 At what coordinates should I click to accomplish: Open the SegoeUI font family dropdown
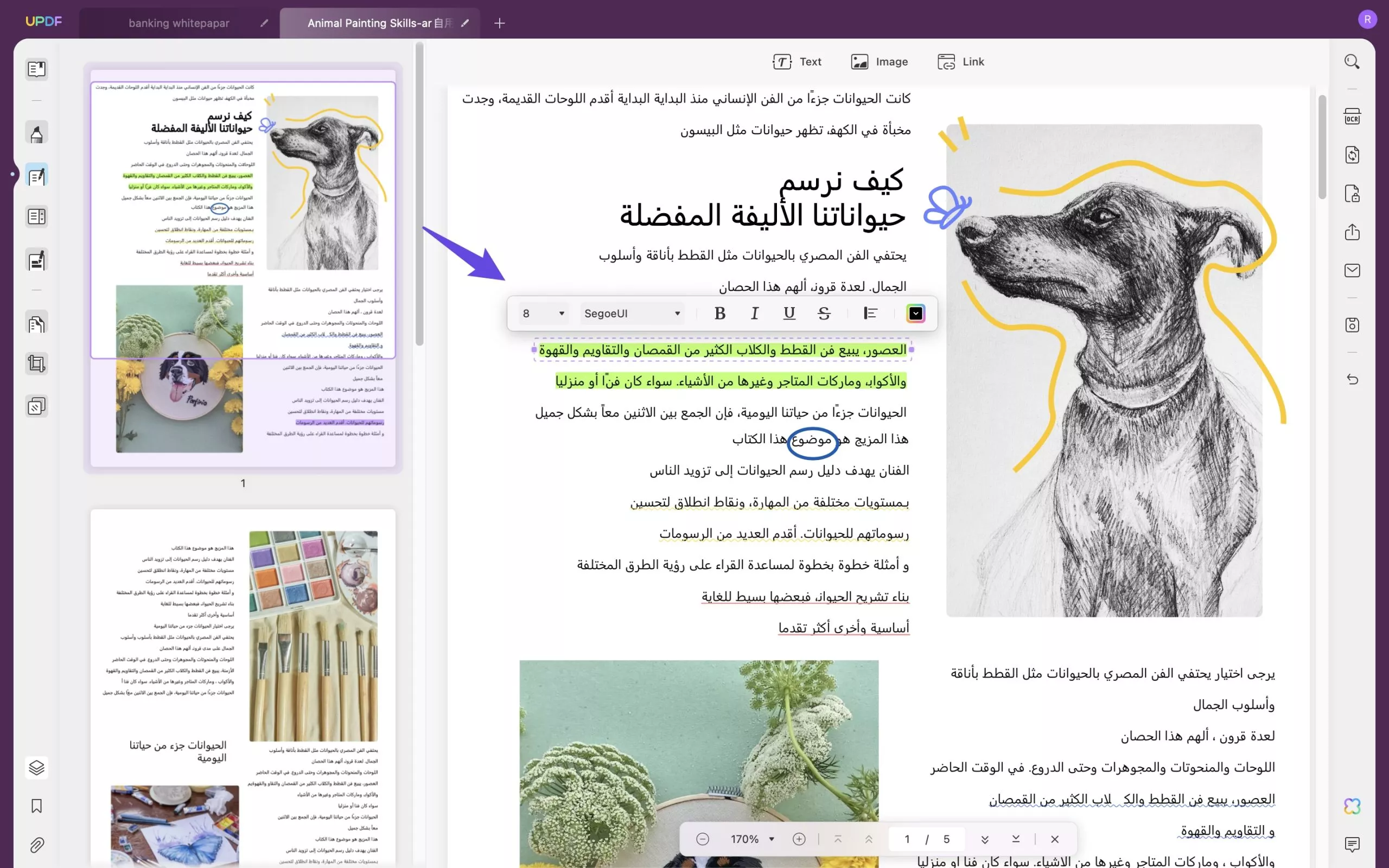click(x=632, y=314)
